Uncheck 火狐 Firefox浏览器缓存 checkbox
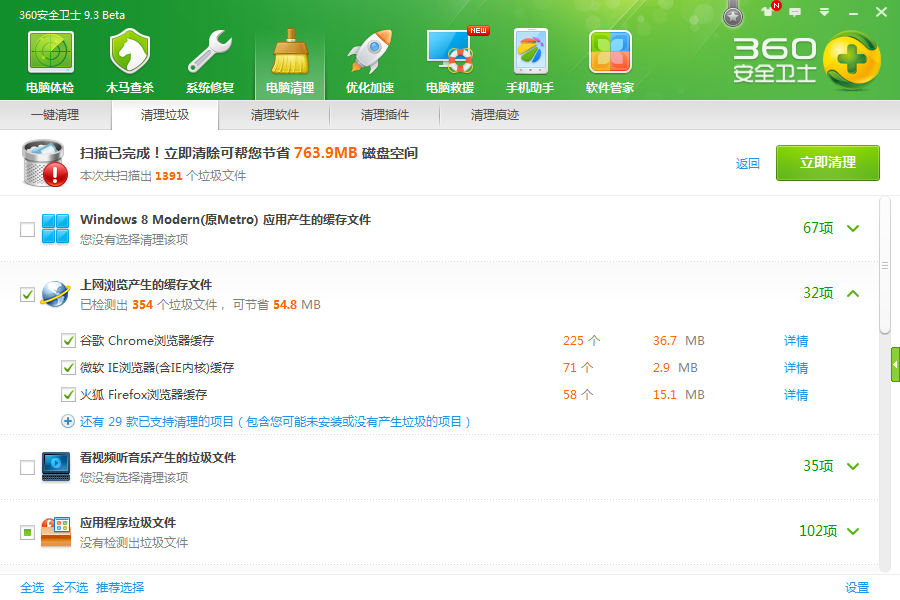Image resolution: width=900 pixels, height=600 pixels. click(x=68, y=394)
